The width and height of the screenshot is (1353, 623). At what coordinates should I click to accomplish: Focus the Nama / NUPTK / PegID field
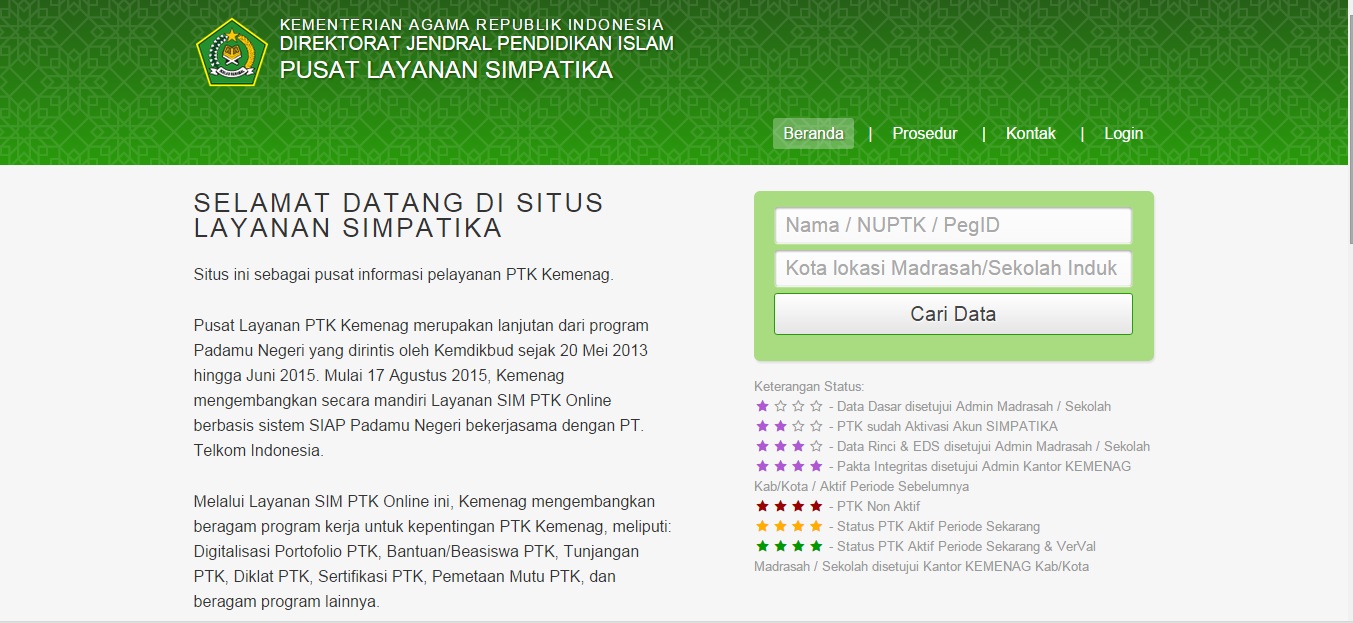click(x=953, y=226)
